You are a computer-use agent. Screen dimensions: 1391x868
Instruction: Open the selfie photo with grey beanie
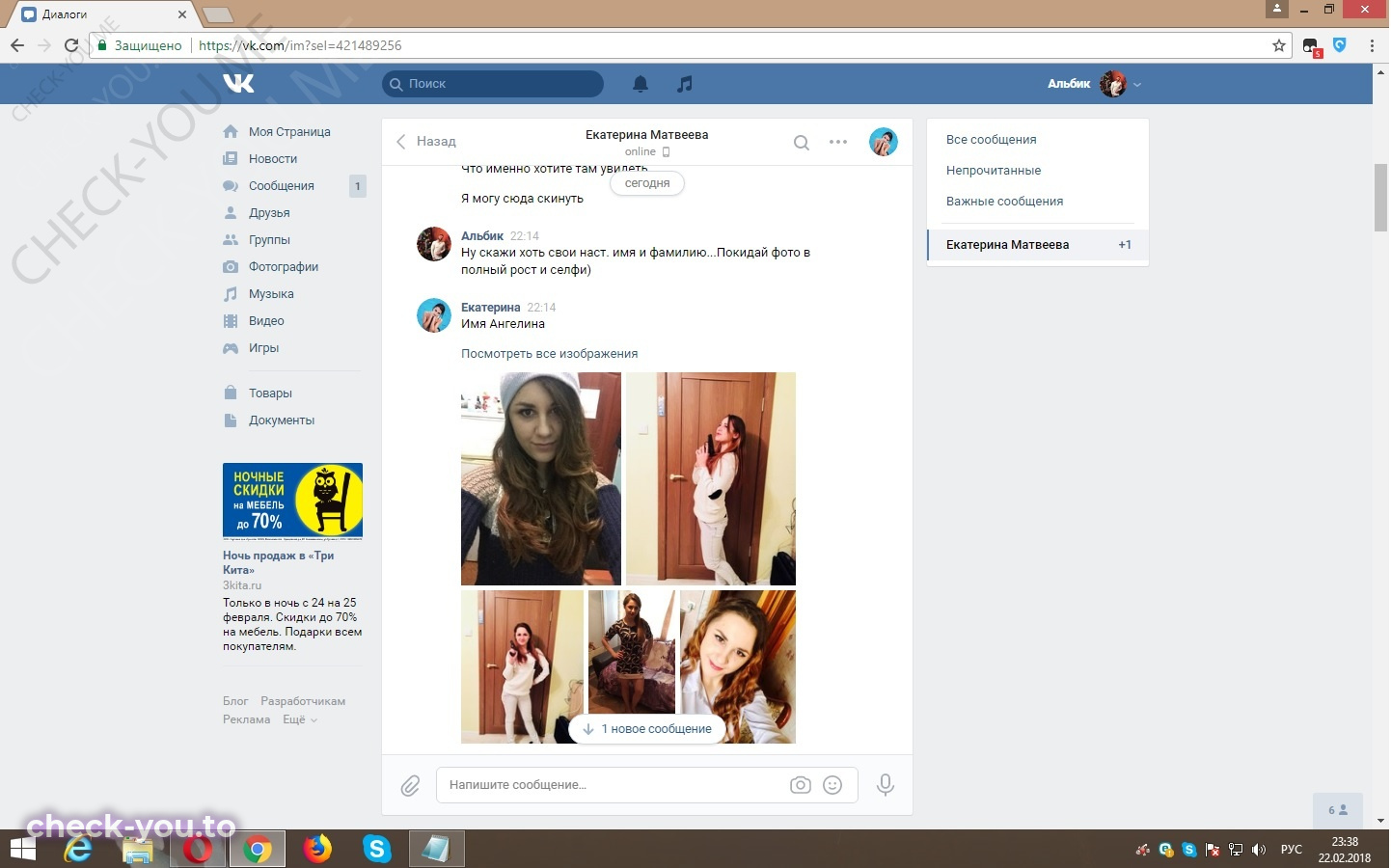point(541,478)
